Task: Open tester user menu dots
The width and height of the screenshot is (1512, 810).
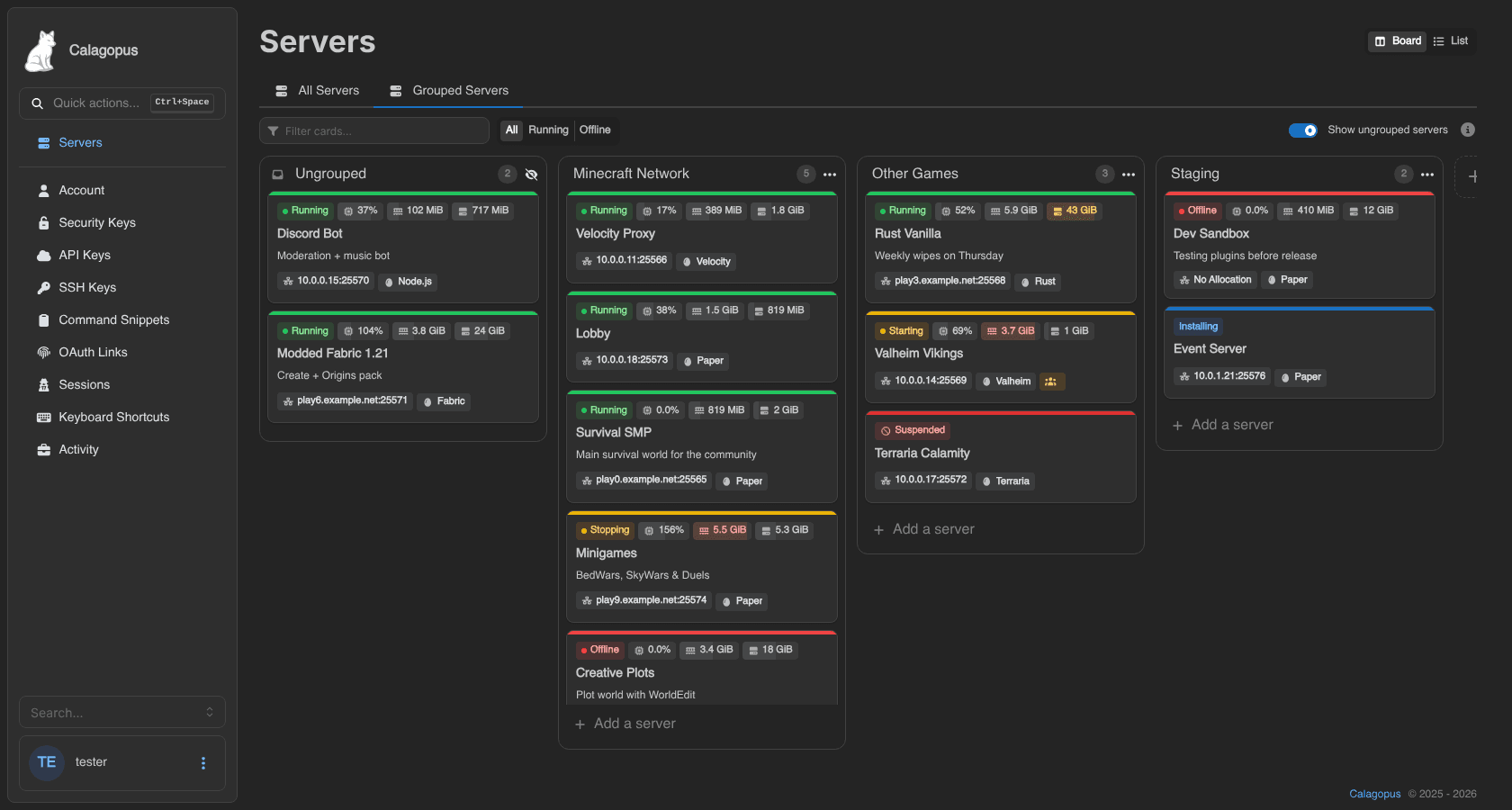Action: click(203, 763)
